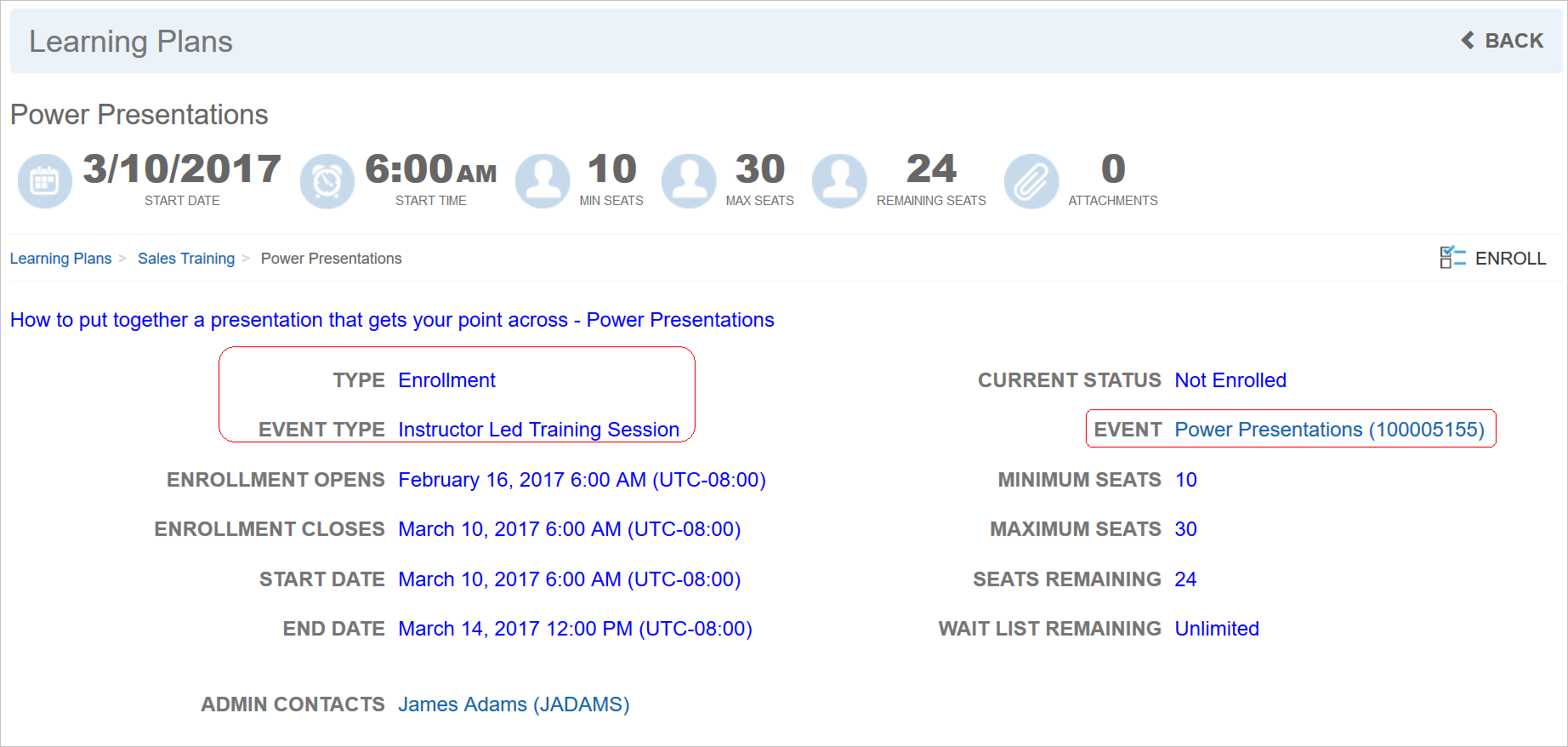Open admin contact James Adams (JADAMS)
Screen dimensions: 1568x747
tap(514, 704)
